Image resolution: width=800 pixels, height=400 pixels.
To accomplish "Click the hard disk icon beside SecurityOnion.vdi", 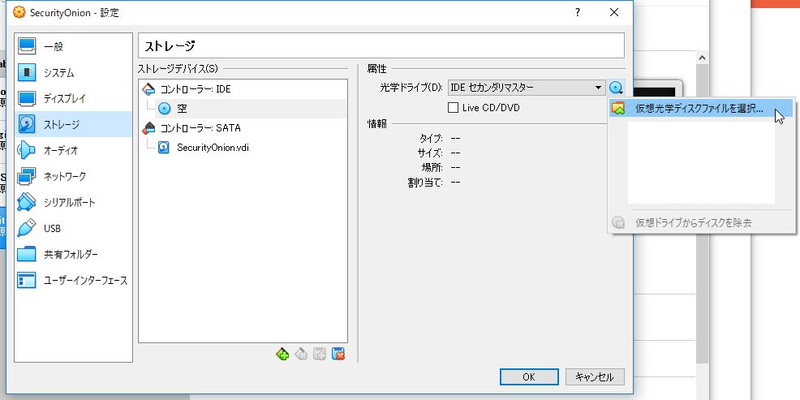I will pyautogui.click(x=164, y=147).
